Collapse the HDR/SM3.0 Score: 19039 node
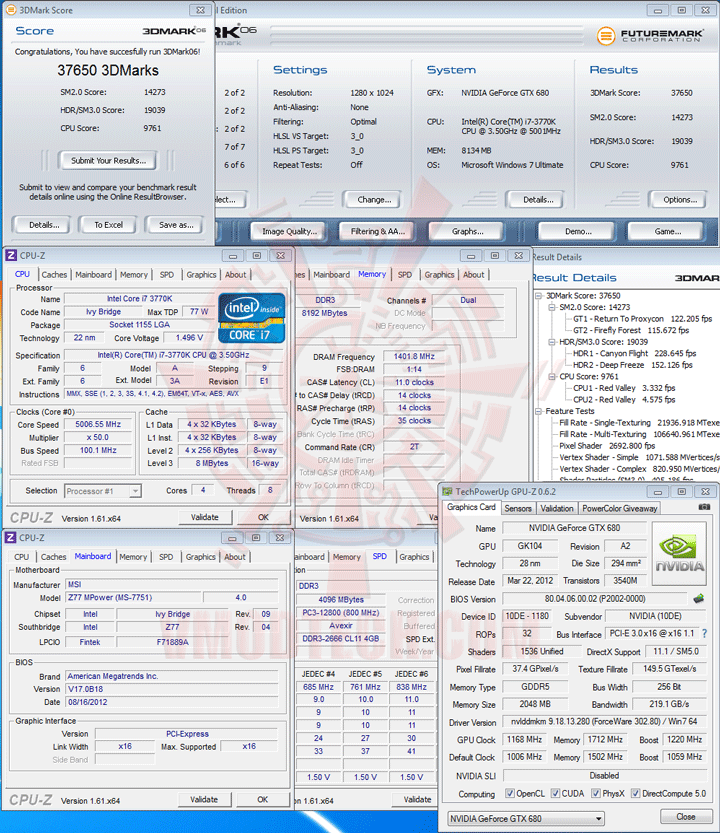 [552, 342]
